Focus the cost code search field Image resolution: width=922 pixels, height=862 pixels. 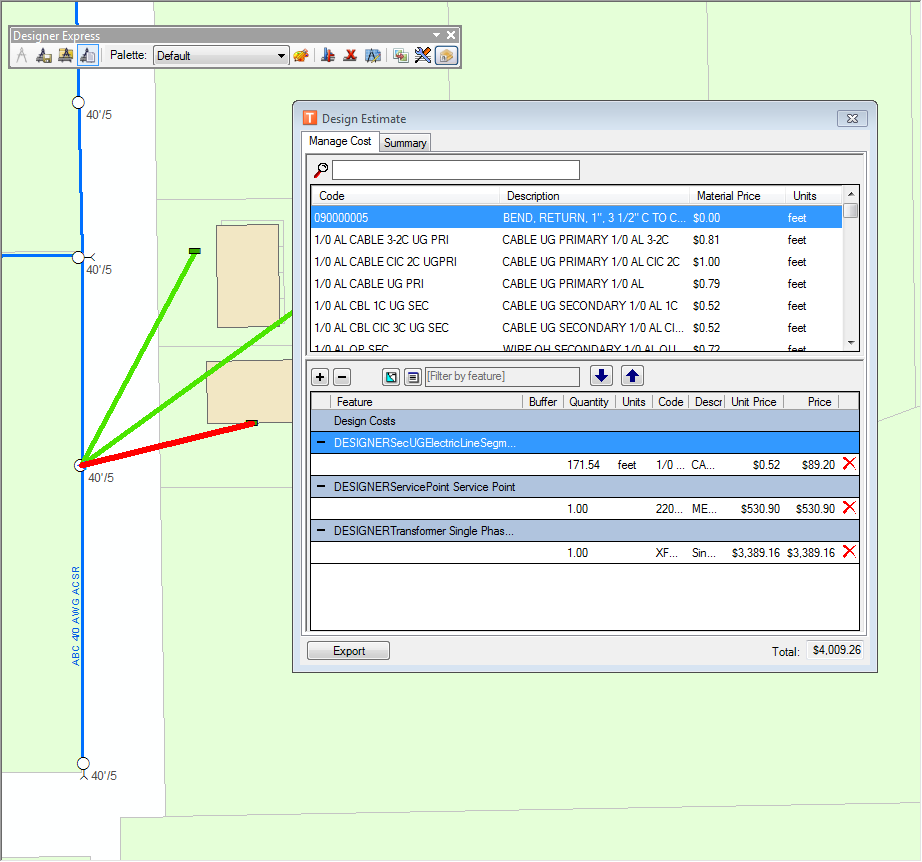coord(456,170)
